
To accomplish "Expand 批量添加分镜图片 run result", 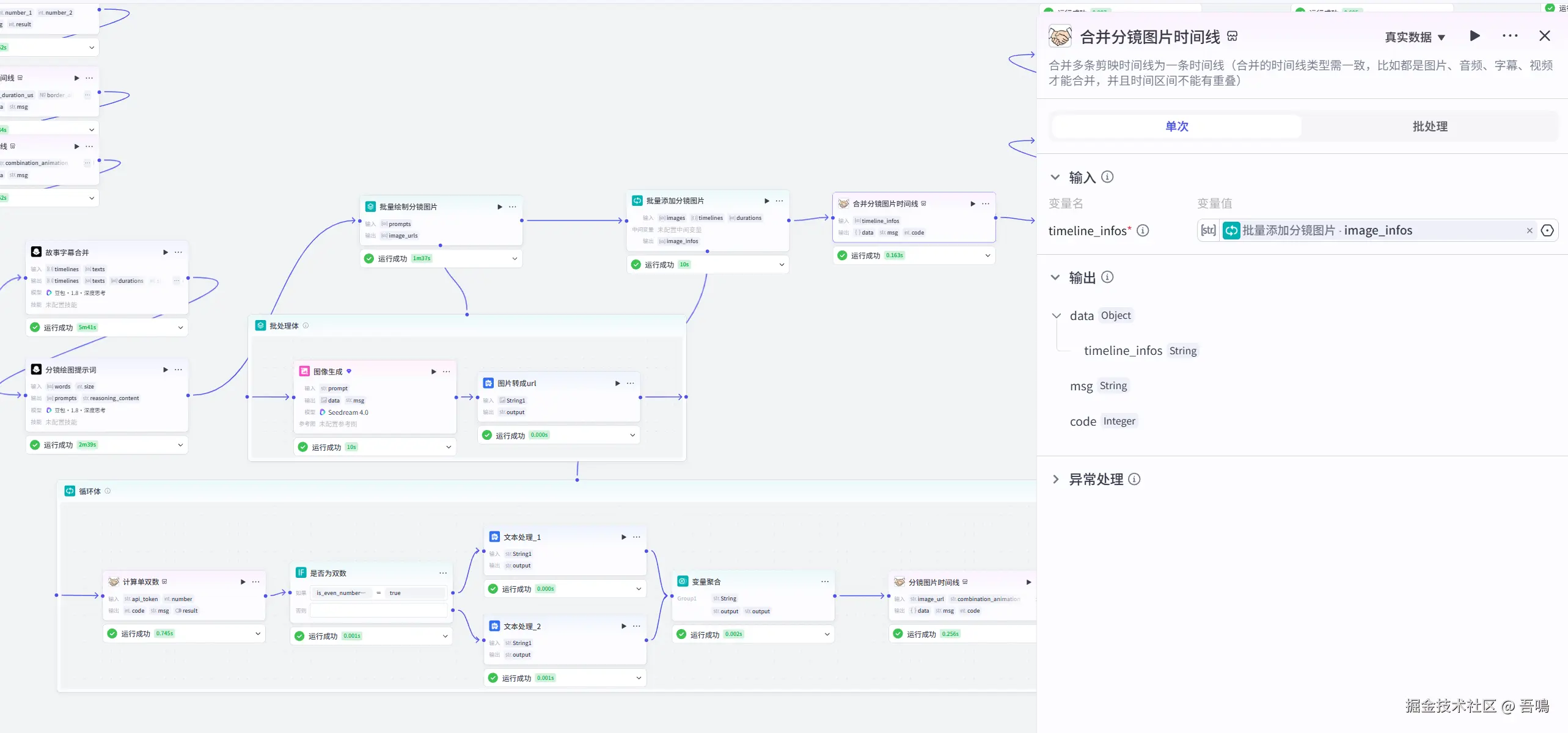I will (782, 264).
